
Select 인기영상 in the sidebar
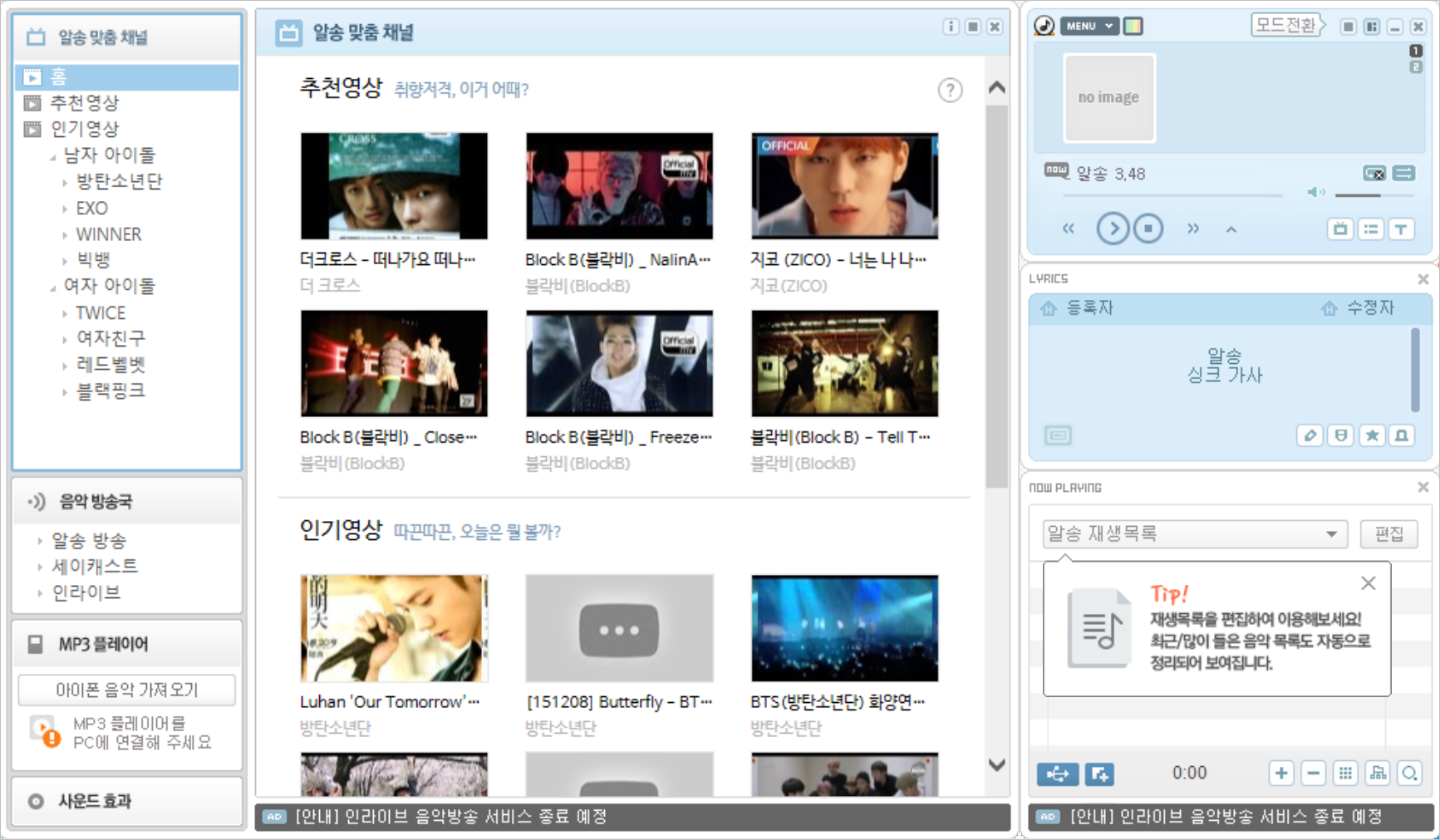point(84,129)
